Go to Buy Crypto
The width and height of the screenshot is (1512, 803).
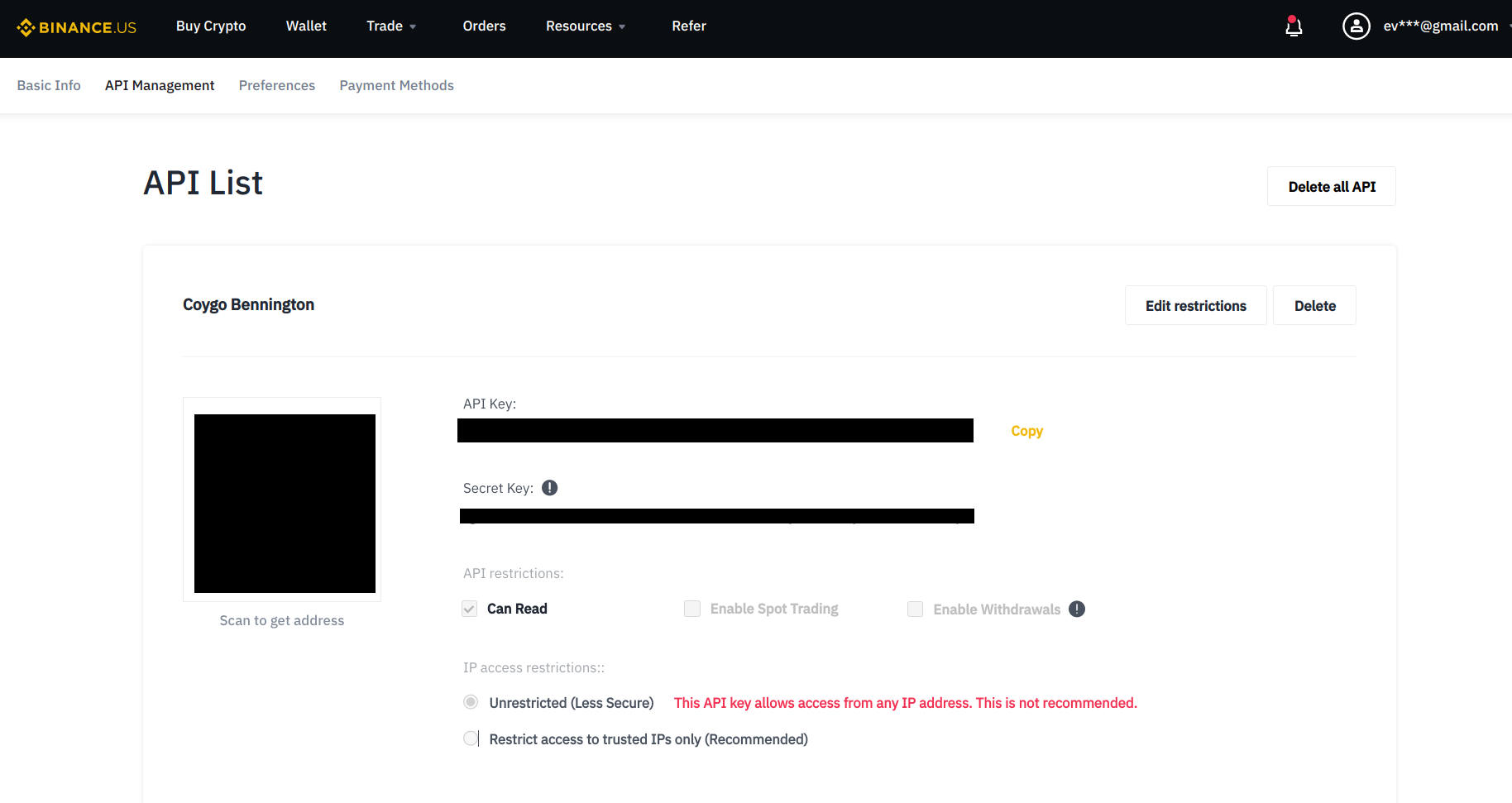point(211,26)
